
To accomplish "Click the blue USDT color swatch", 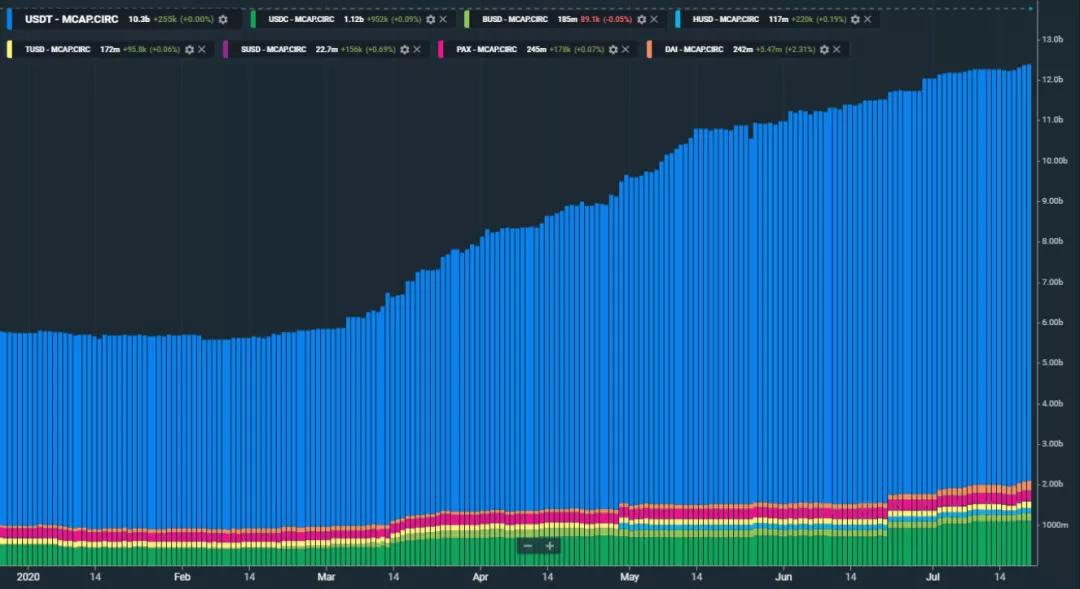I will (x=10, y=19).
